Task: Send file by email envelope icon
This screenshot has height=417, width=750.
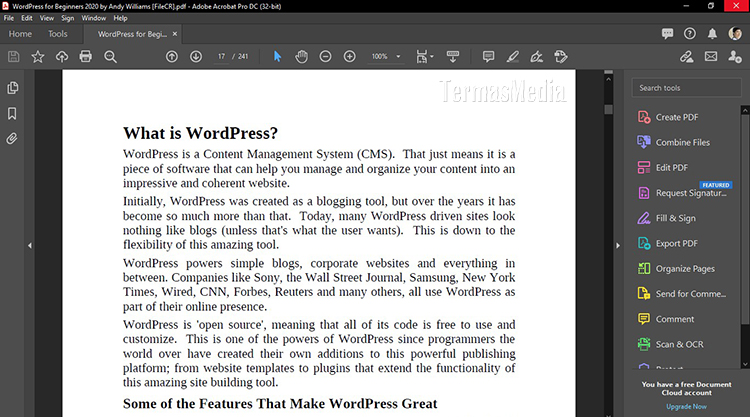Action: (711, 57)
